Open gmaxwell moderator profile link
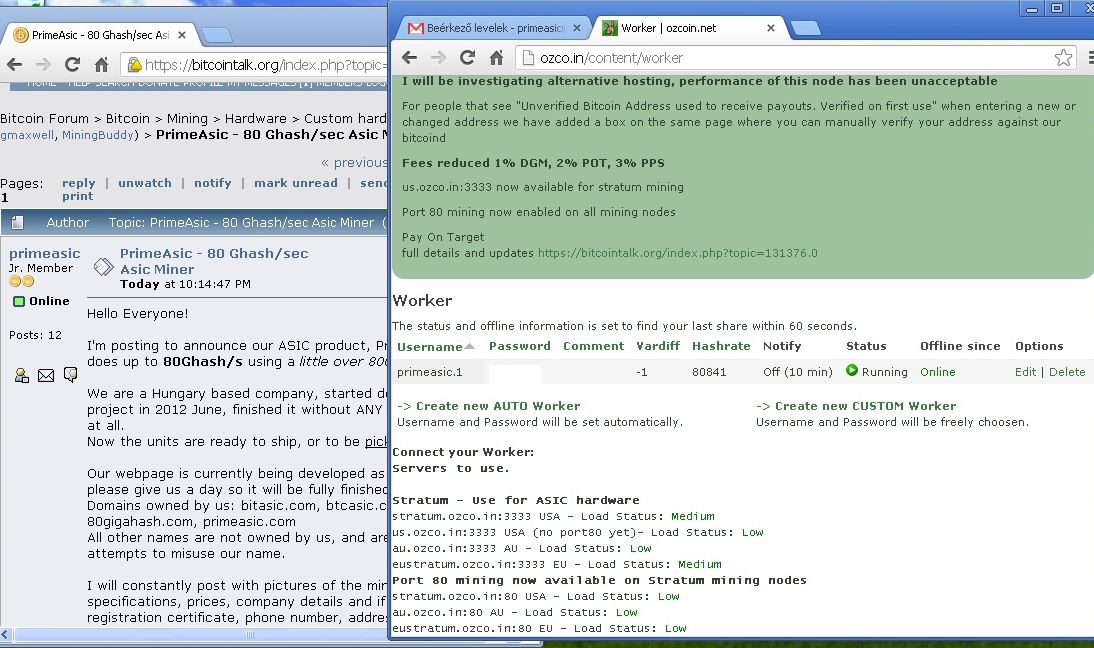Screen dimensions: 1094x648 click(x=27, y=135)
